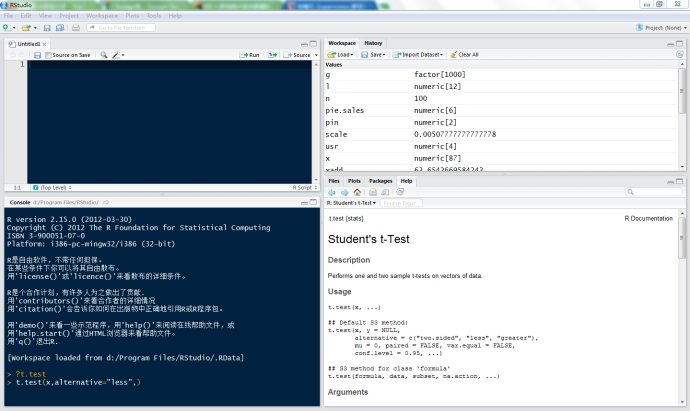Minimize the source editor pane
This screenshot has height=411, width=690.
(304, 44)
